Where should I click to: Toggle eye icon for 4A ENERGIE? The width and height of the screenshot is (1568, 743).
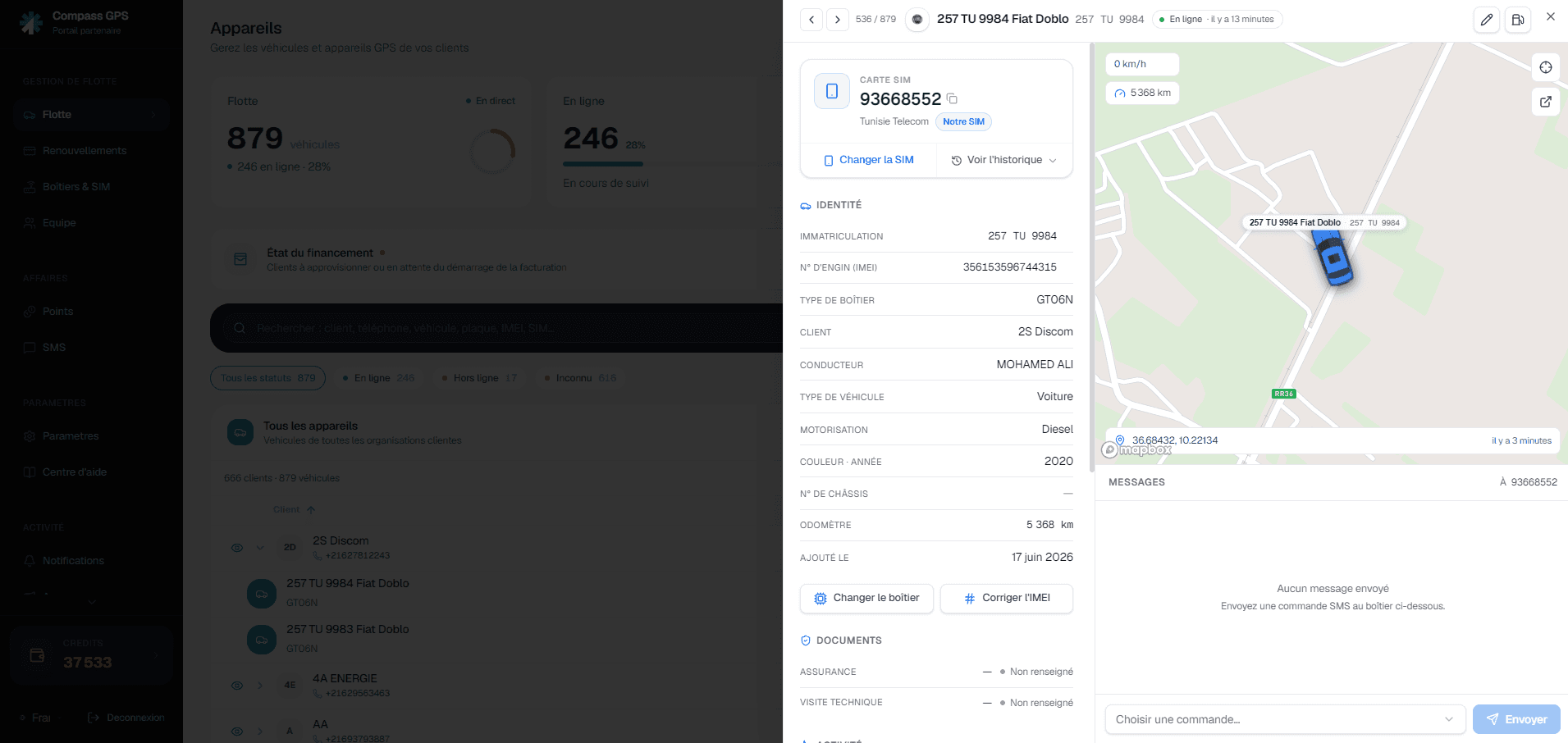[237, 686]
